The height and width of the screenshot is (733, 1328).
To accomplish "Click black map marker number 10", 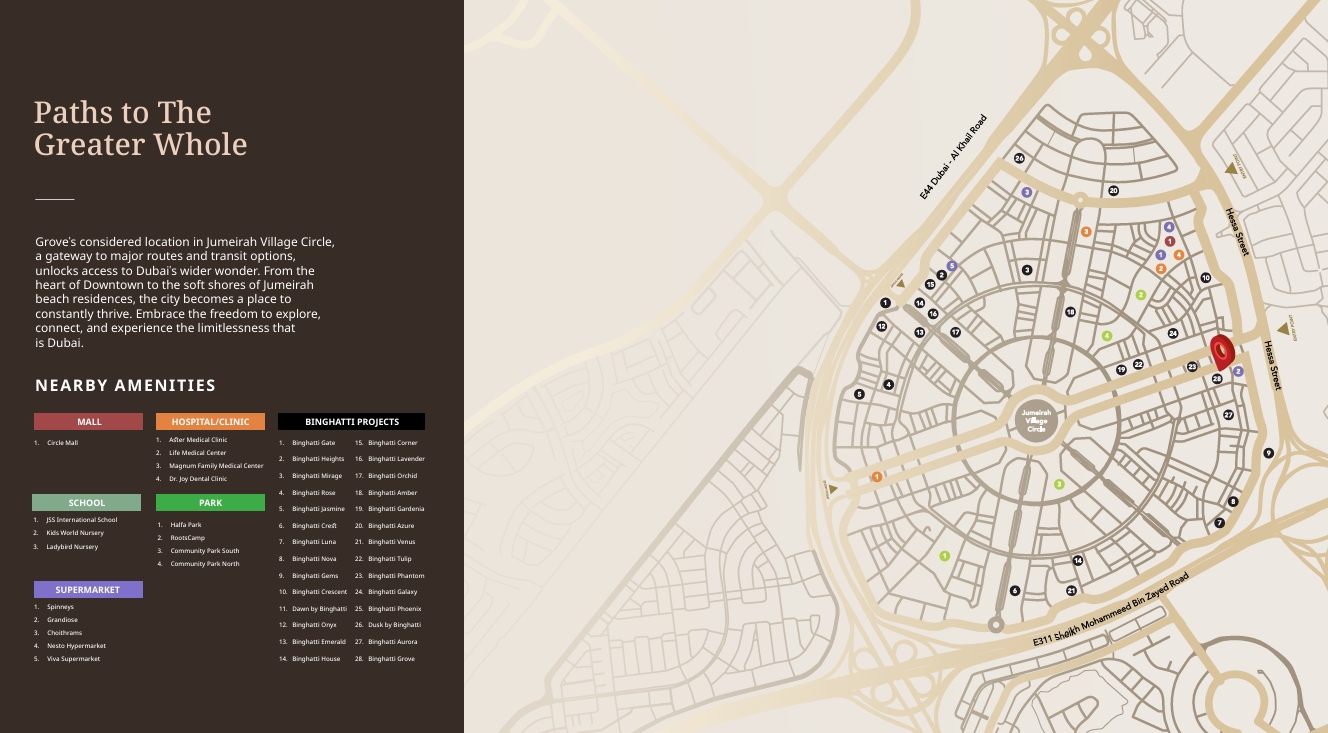I will 1206,278.
